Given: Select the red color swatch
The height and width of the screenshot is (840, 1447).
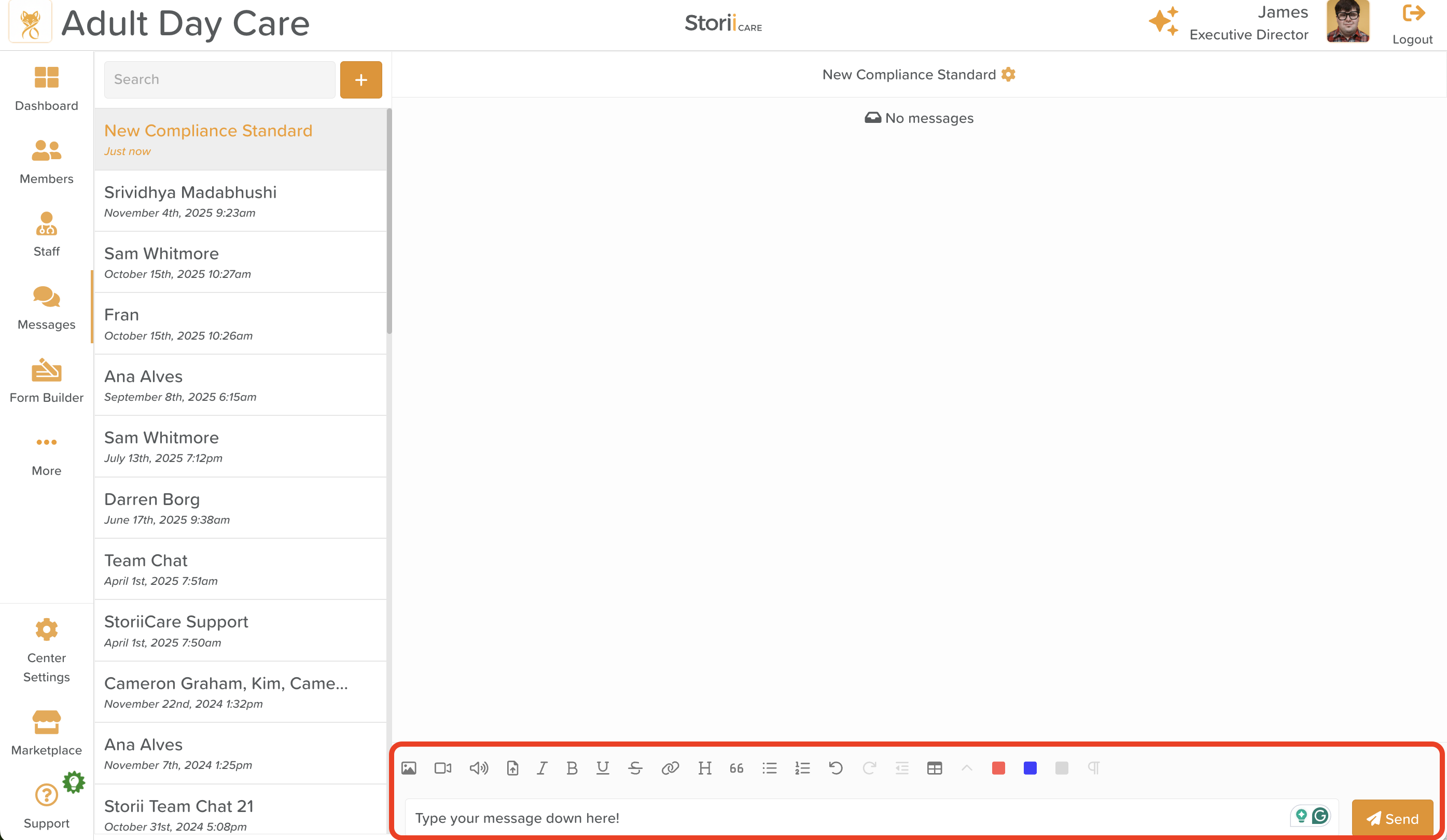Looking at the screenshot, I should [998, 768].
